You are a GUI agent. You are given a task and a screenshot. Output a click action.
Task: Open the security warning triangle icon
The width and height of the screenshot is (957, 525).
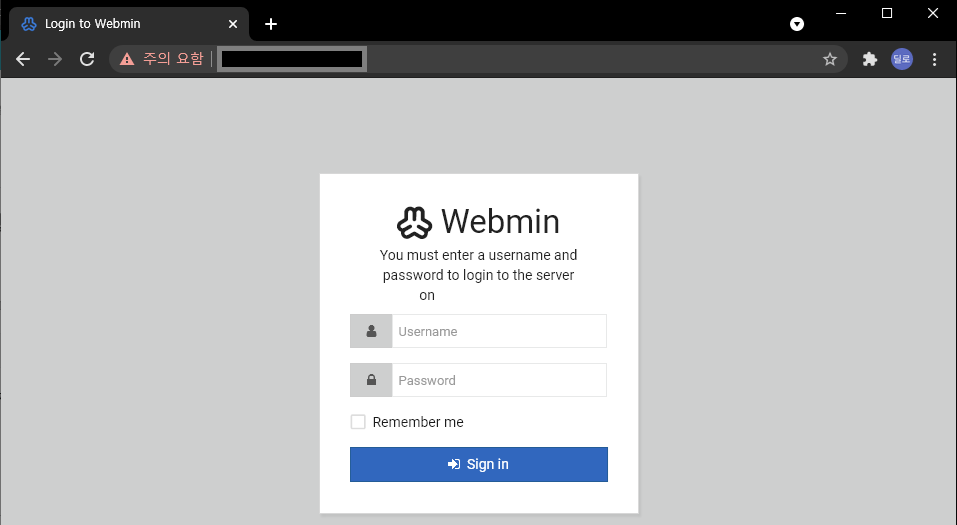click(127, 59)
